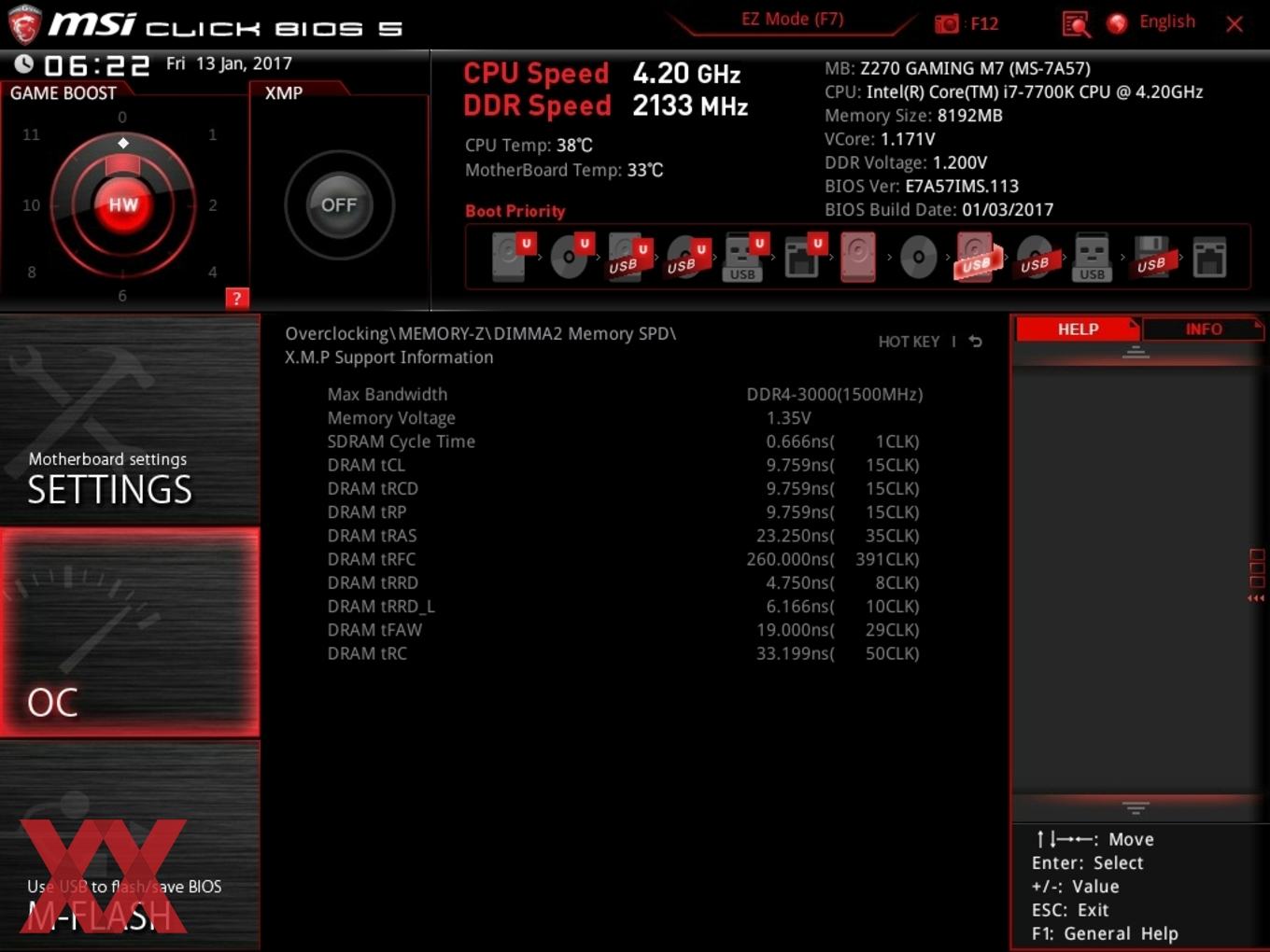Click the stacked squares expander on right edge

1257,568
